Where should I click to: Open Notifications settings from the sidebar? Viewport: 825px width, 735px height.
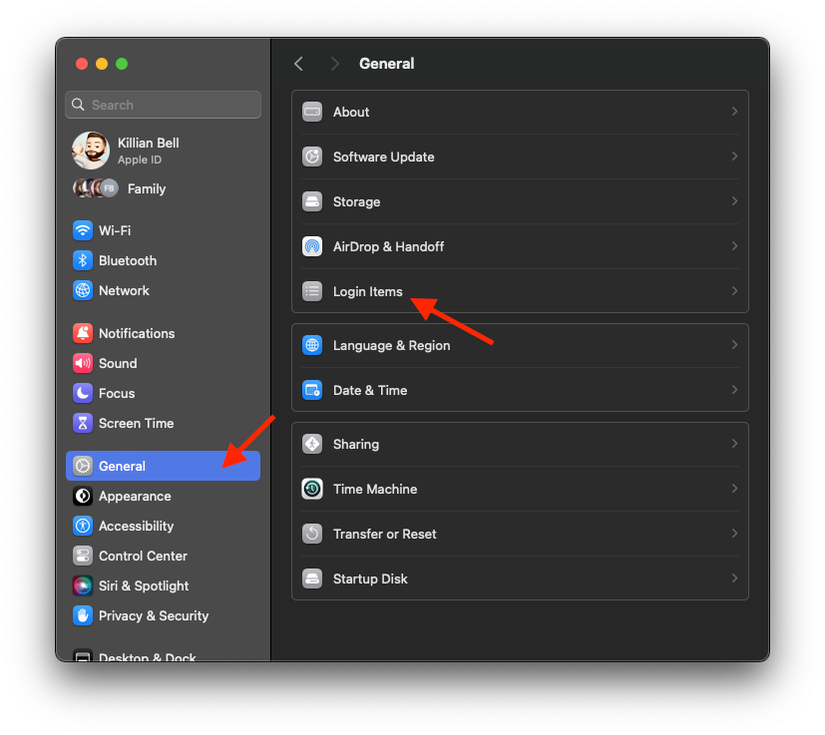point(82,332)
